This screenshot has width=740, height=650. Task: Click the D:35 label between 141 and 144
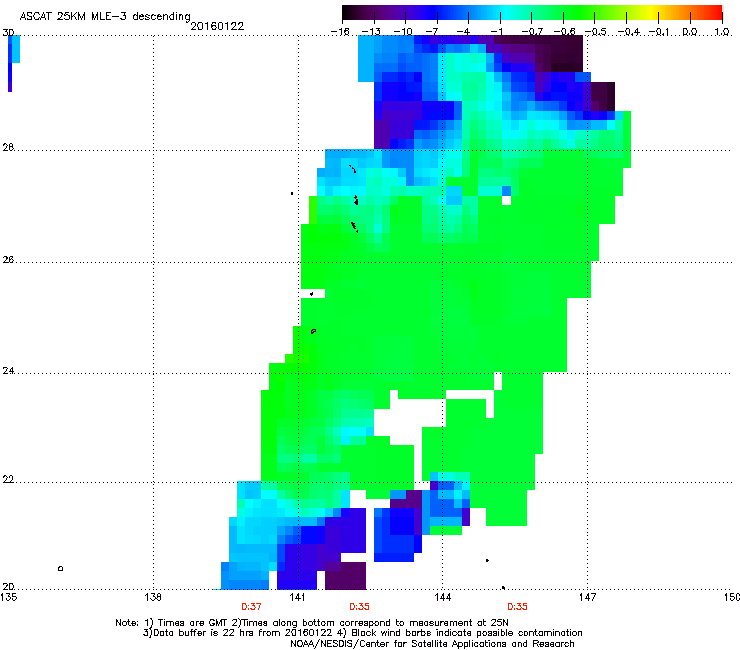[x=359, y=607]
